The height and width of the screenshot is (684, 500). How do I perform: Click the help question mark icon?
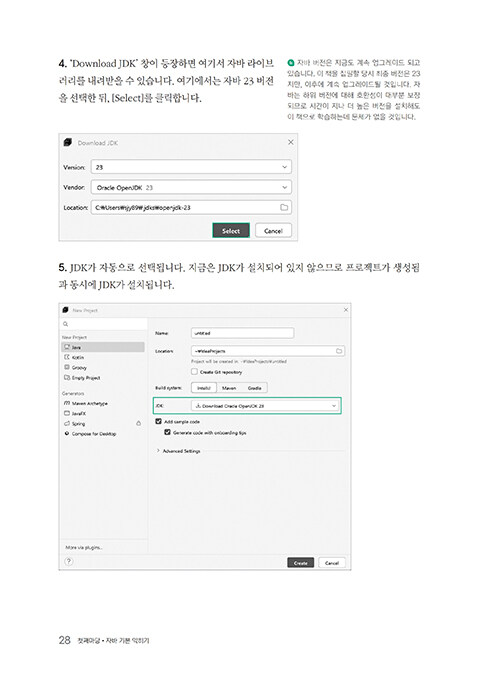point(68,561)
